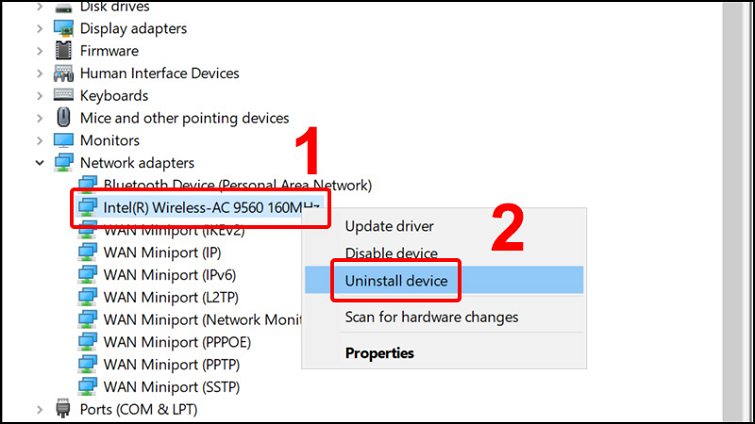
Task: Click the Display adapters icon
Action: point(63,28)
